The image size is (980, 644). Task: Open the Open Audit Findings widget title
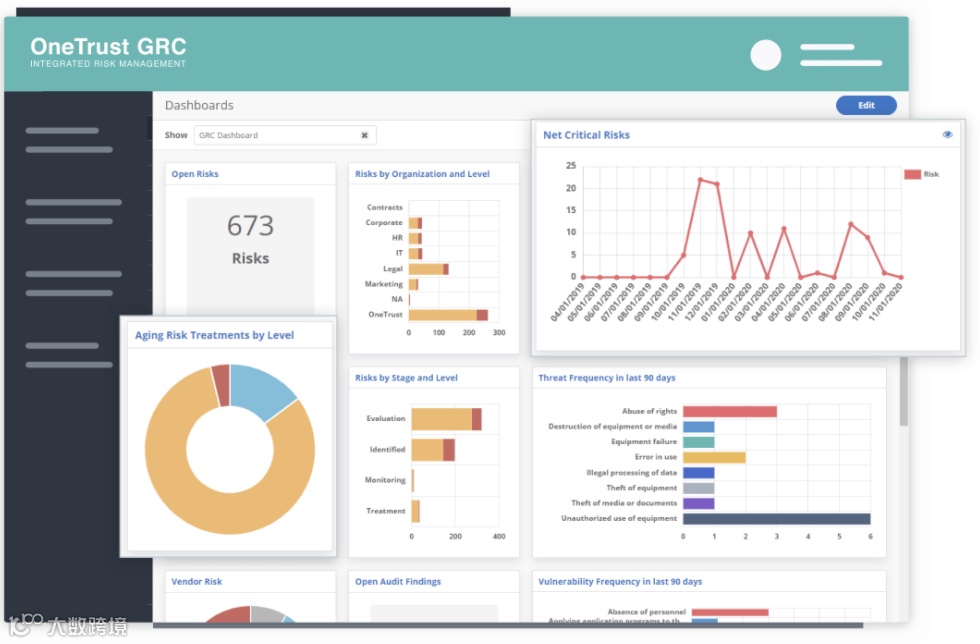(398, 581)
